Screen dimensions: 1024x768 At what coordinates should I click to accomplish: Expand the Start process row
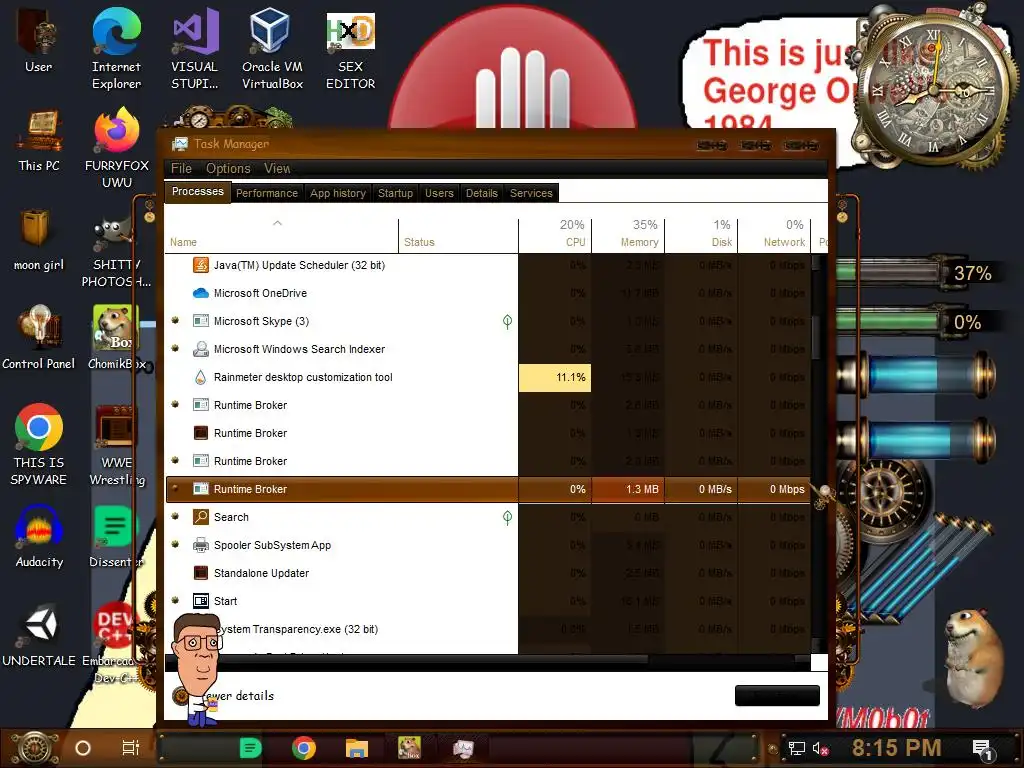[x=175, y=601]
